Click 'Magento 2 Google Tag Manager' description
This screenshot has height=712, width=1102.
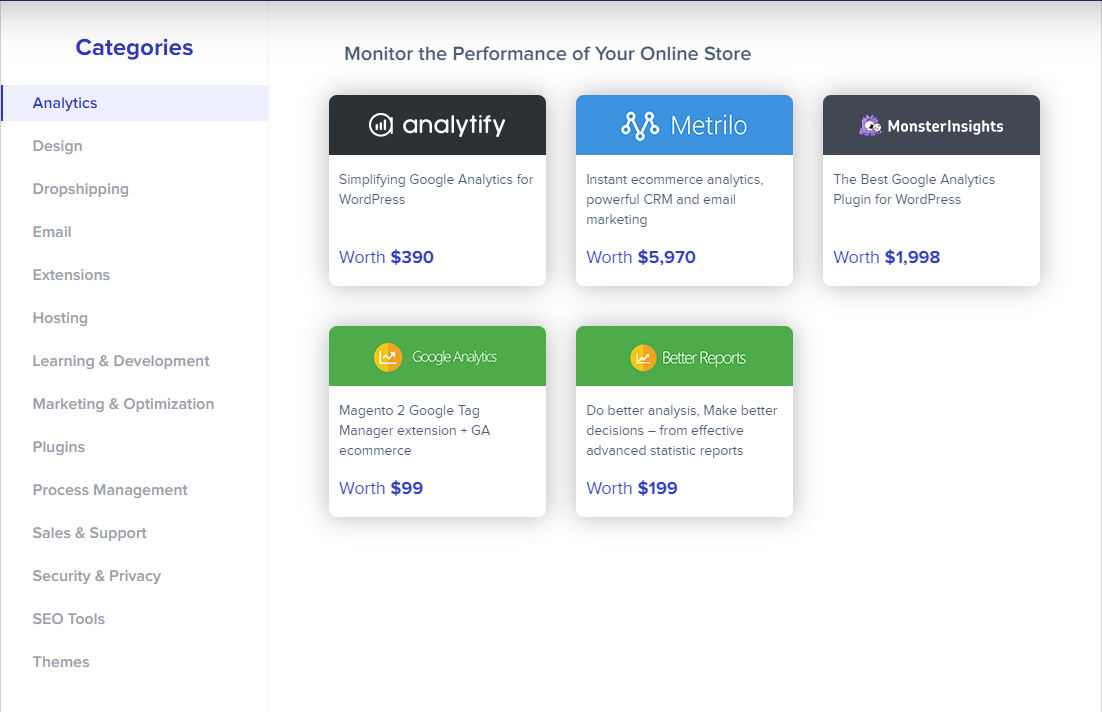[415, 430]
